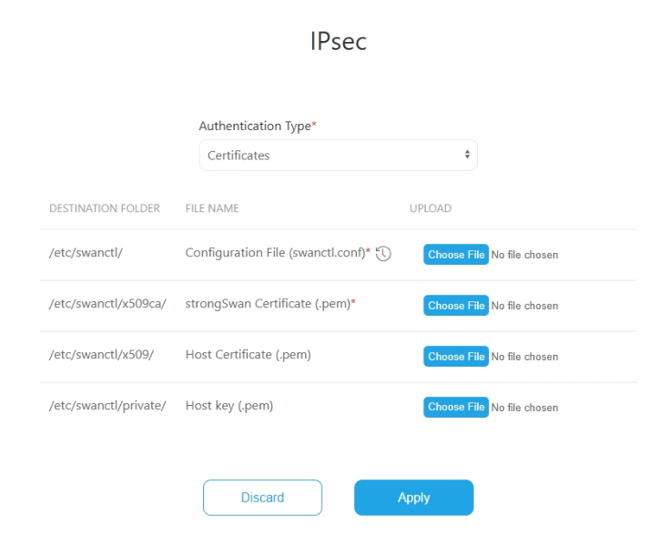
Task: Open the Authentication Type dropdown
Action: (337, 155)
